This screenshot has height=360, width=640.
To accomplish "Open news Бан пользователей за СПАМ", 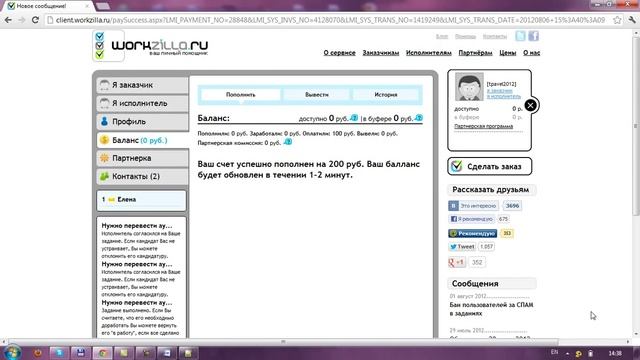I will pos(491,309).
